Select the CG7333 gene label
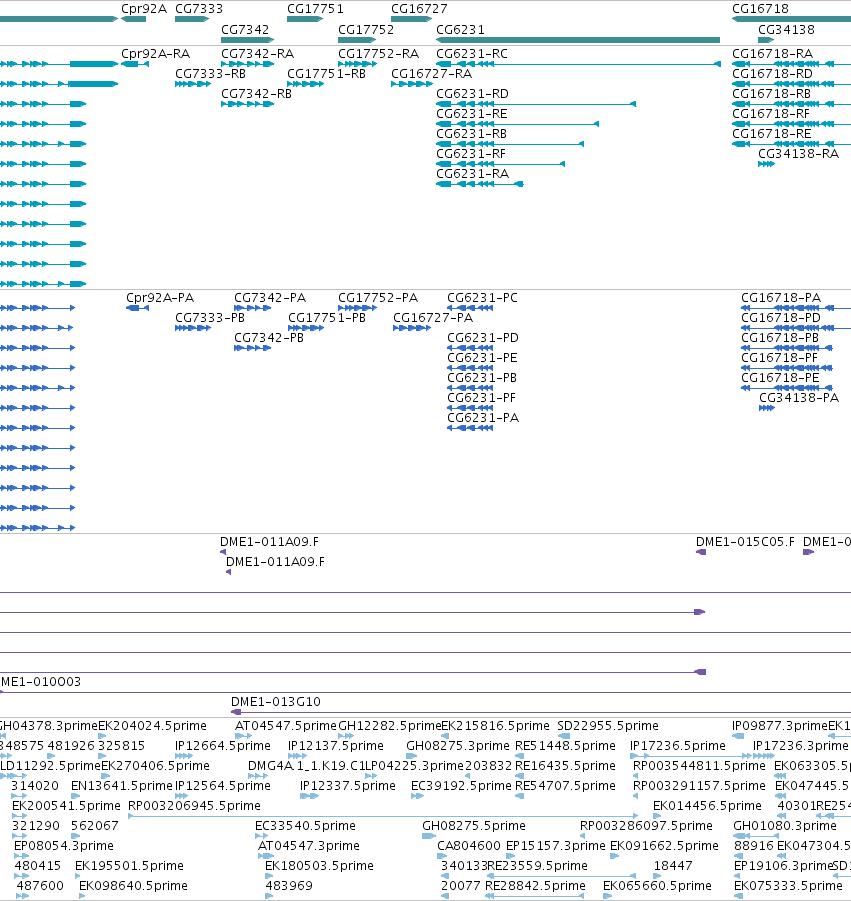851x901 pixels. click(x=199, y=9)
